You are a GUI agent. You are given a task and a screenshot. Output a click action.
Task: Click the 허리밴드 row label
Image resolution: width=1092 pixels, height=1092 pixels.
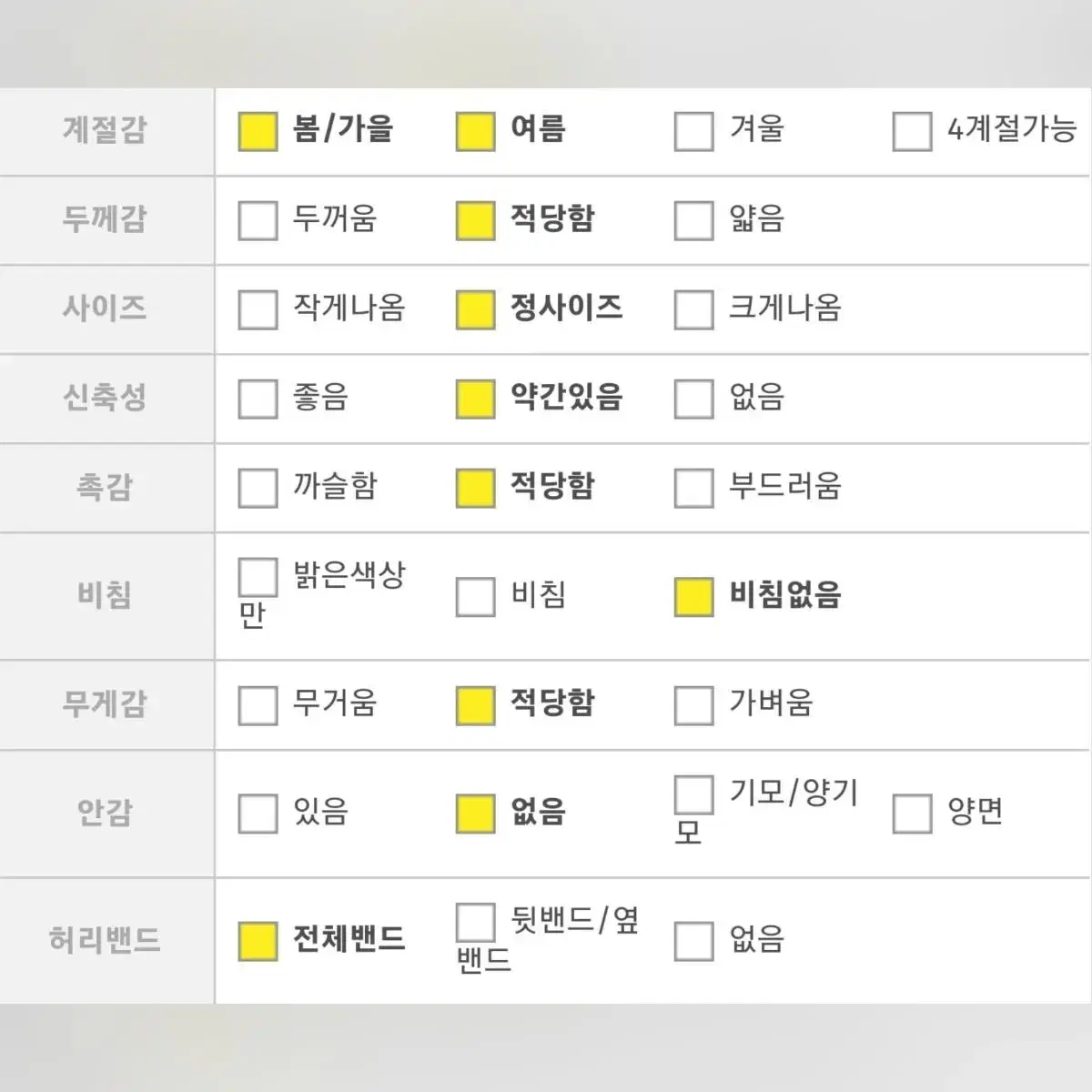105,939
